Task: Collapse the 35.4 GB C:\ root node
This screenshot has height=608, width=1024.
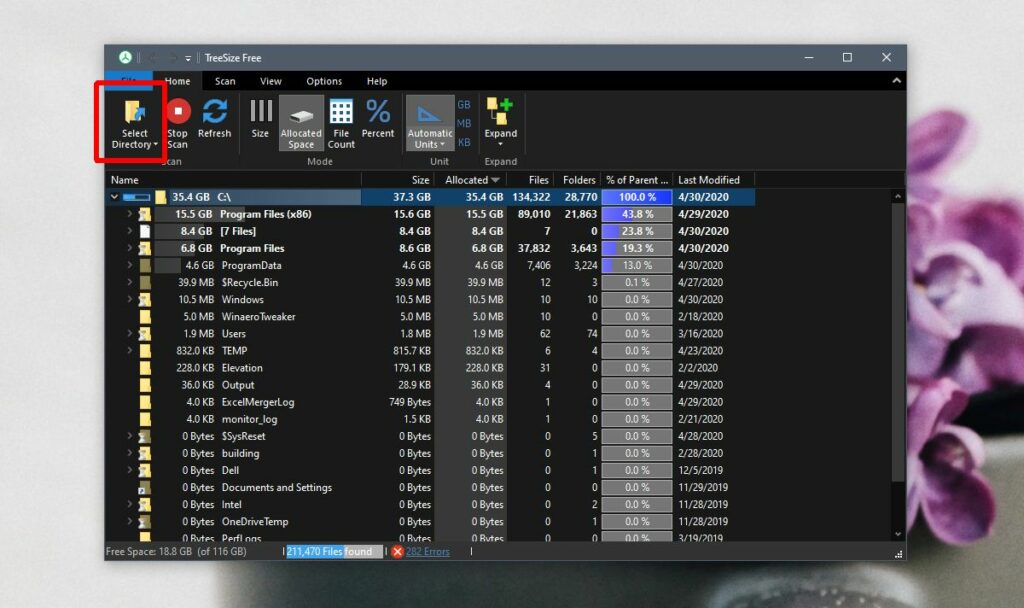Action: click(113, 197)
